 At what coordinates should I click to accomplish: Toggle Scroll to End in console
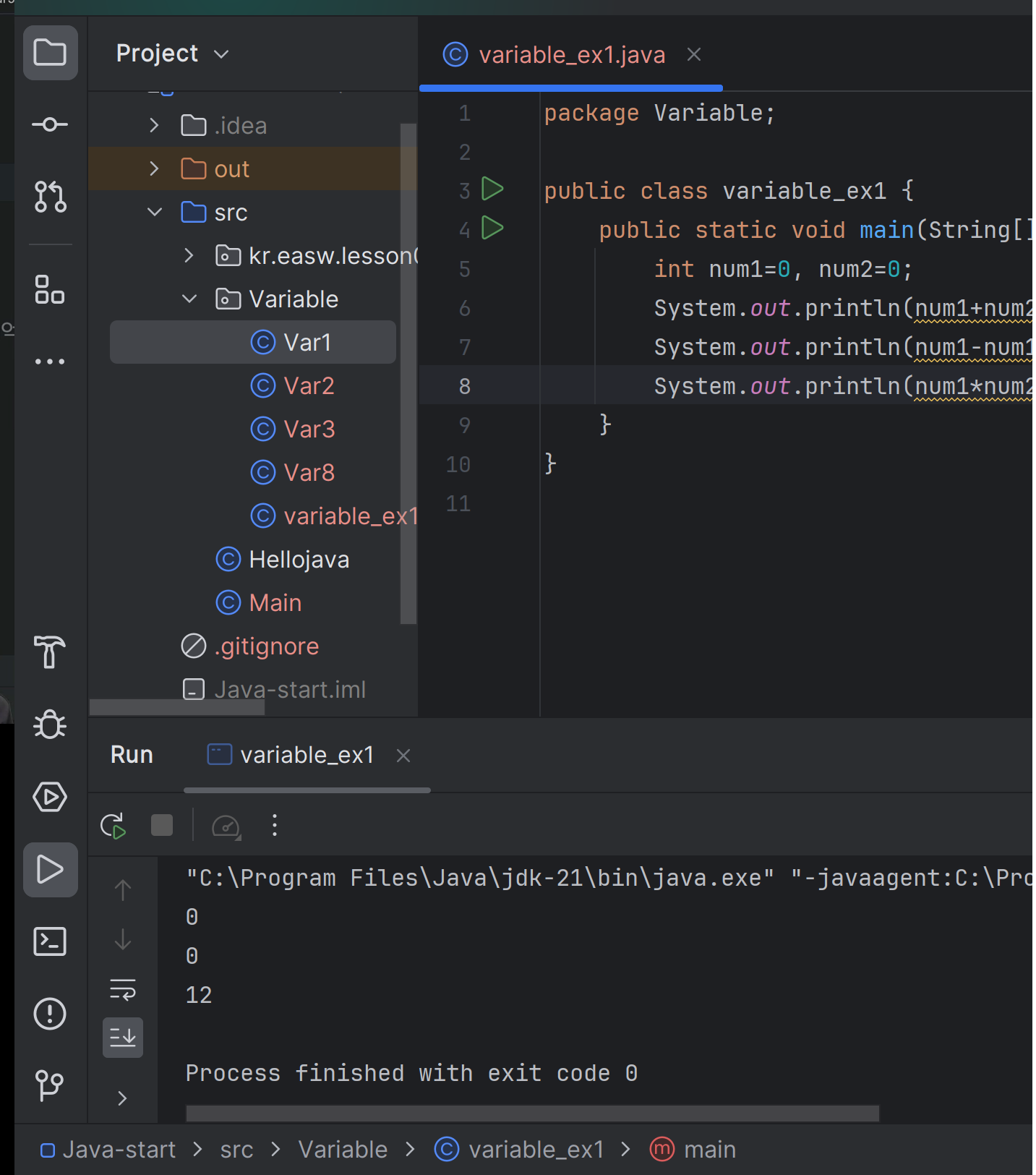pos(123,1038)
